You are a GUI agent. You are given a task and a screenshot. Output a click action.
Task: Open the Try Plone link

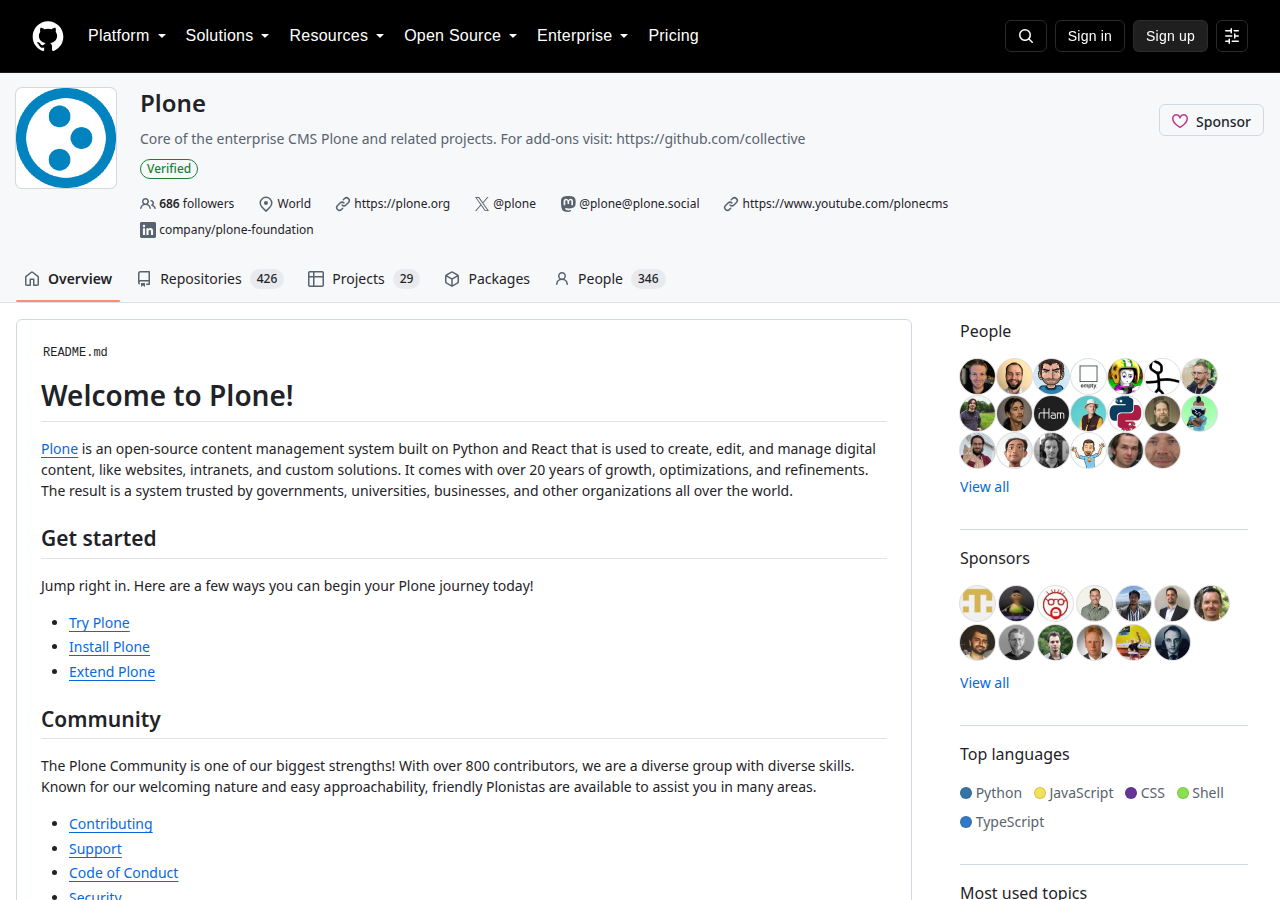99,623
